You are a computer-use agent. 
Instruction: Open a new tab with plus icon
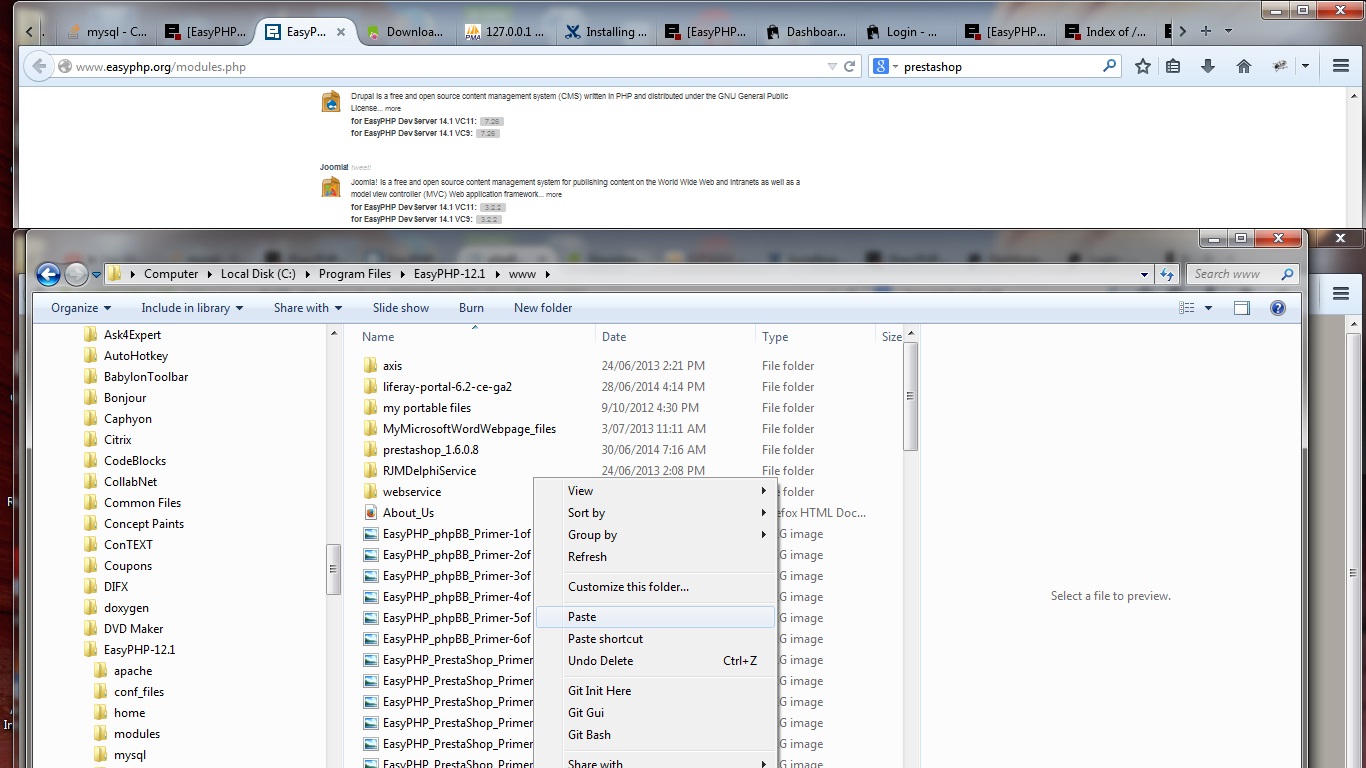[x=1205, y=31]
